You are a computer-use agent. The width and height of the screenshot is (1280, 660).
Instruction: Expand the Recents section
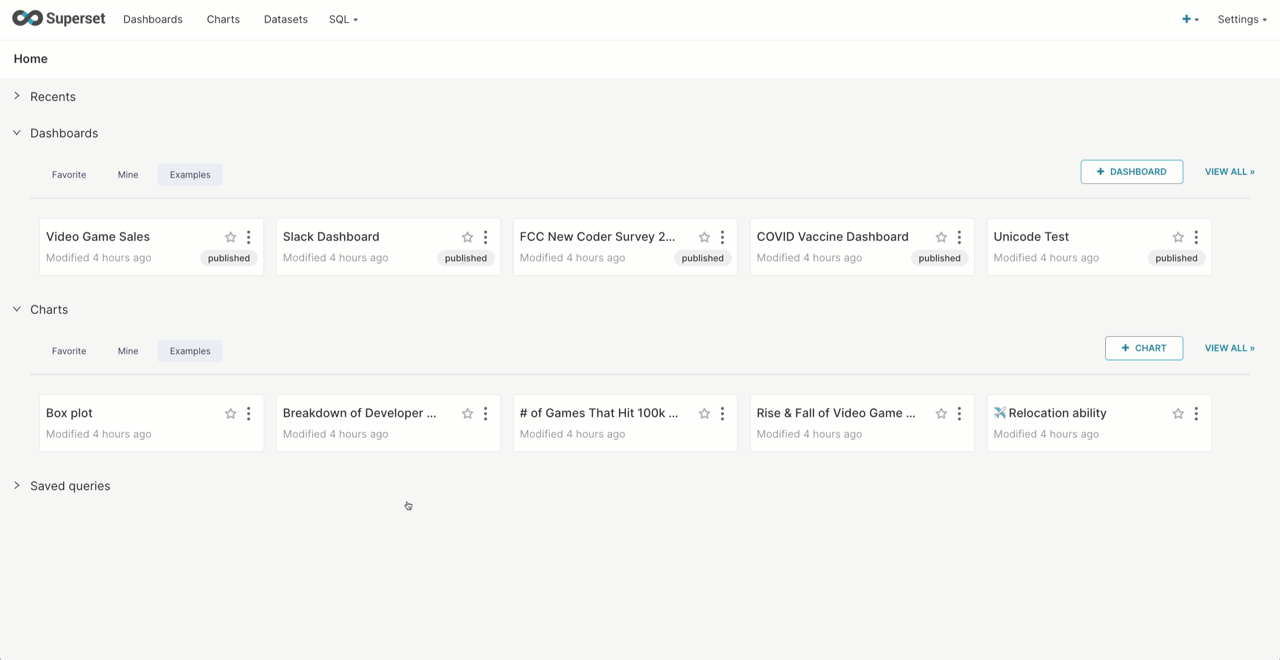click(52, 97)
